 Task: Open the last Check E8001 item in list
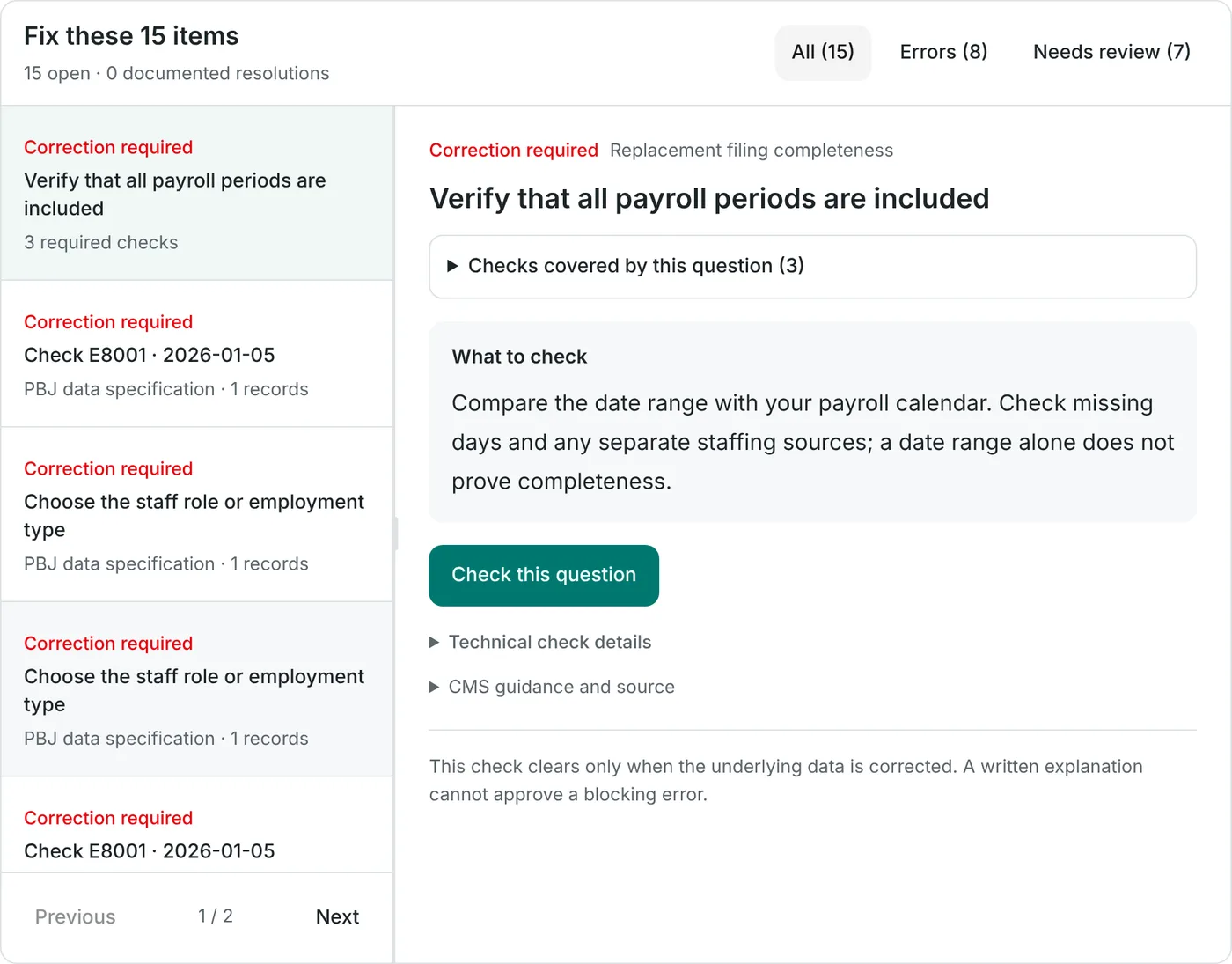[197, 826]
